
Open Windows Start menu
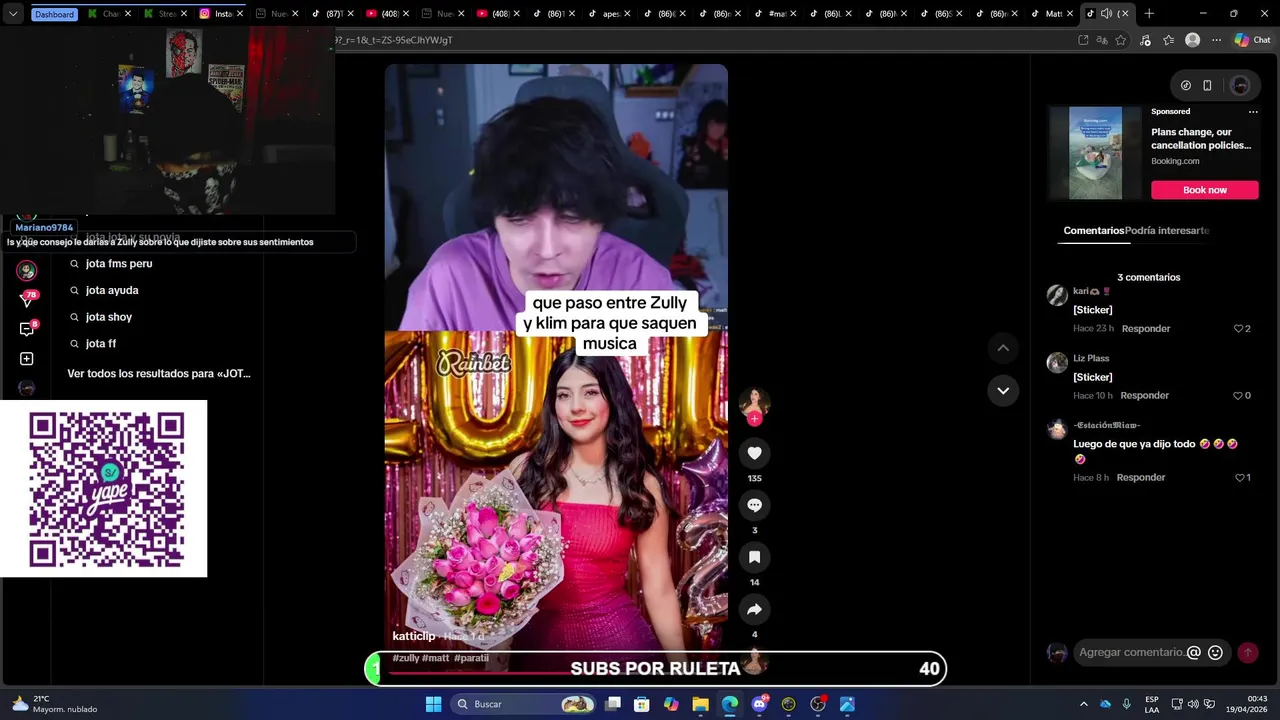click(433, 704)
